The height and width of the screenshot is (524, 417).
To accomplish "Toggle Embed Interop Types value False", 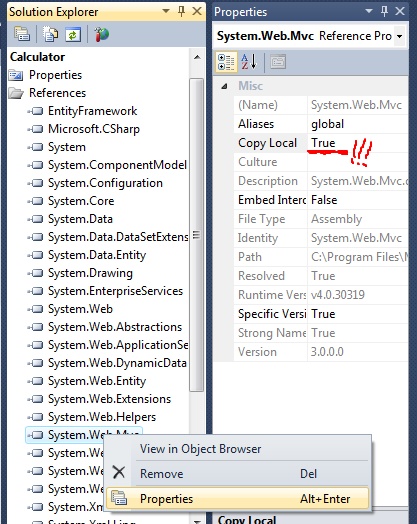I will tap(358, 200).
